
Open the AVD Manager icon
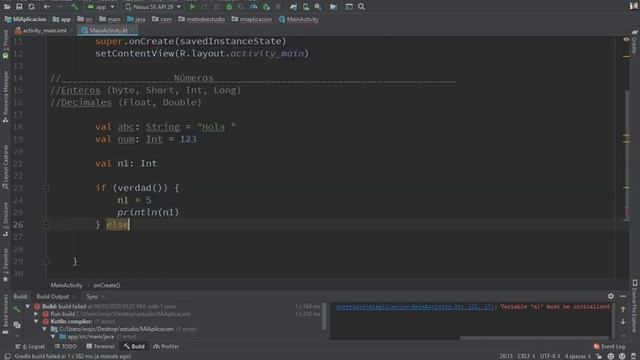point(306,7)
